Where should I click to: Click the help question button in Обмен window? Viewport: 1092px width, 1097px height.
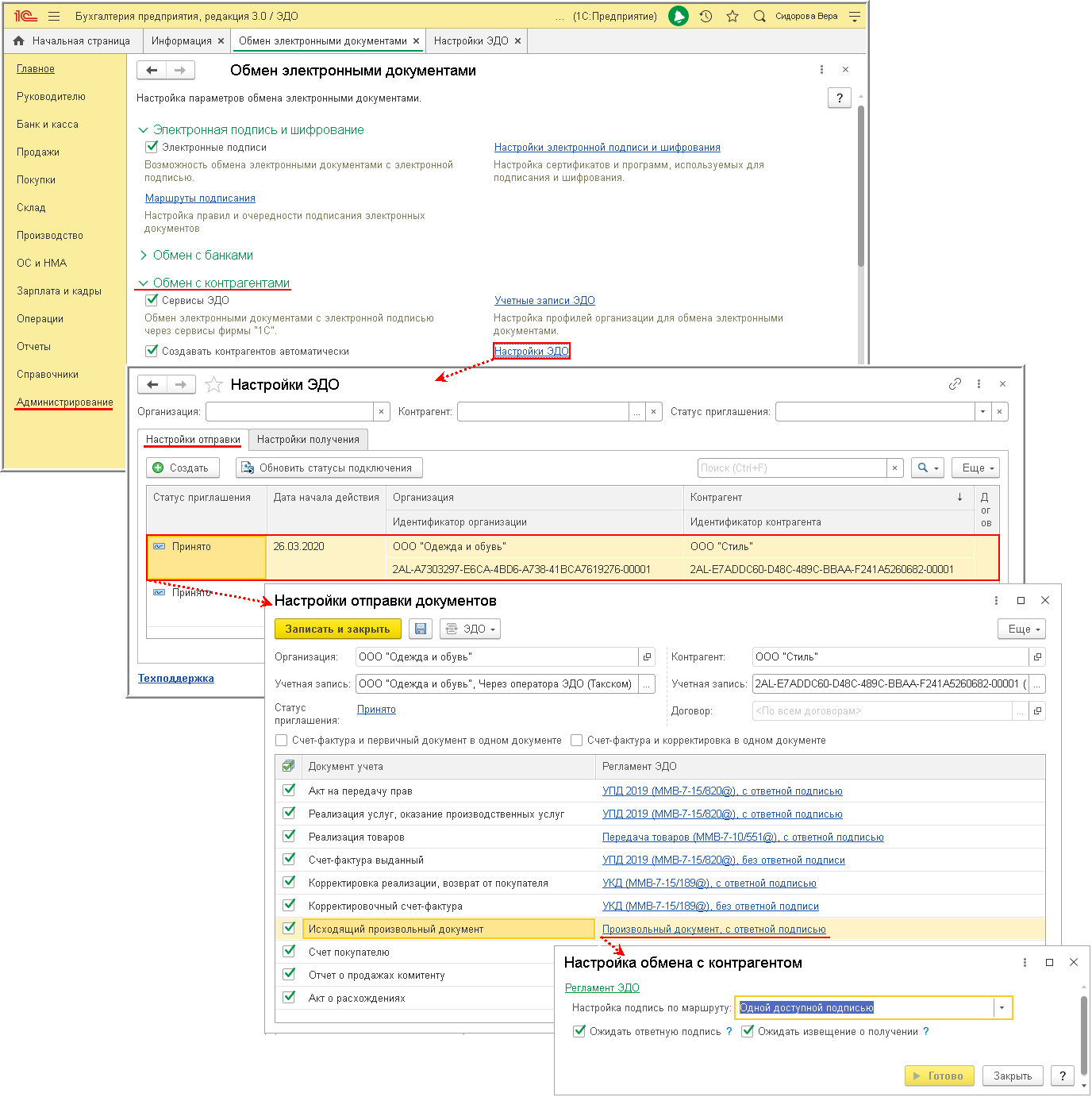840,98
